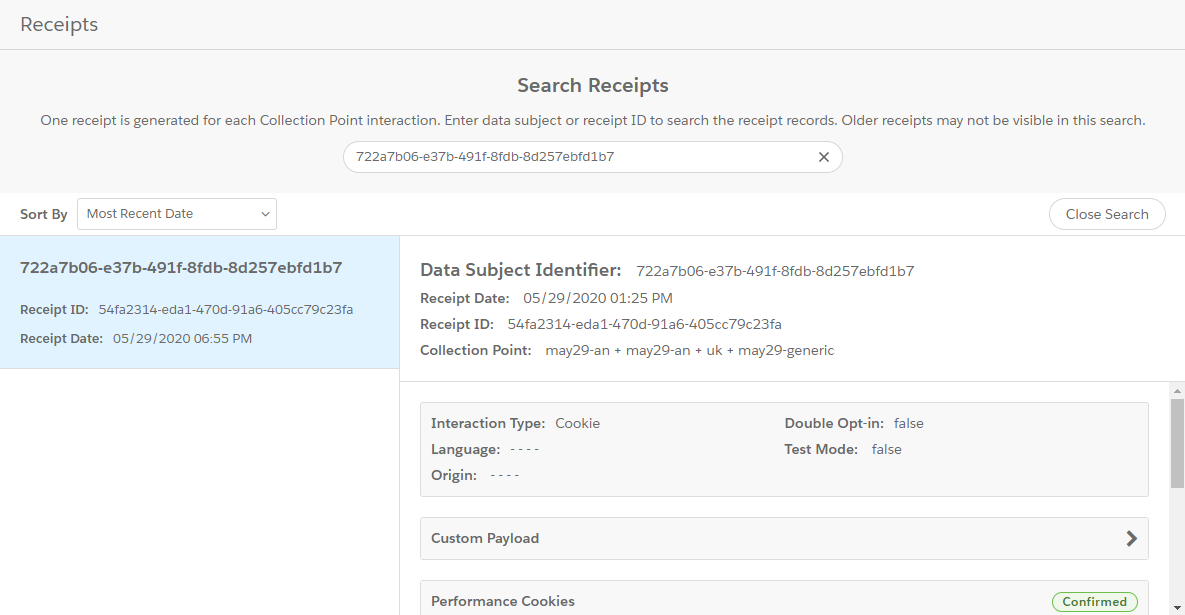This screenshot has height=615, width=1185.
Task: Focus the receipt search input box
Action: pos(580,157)
